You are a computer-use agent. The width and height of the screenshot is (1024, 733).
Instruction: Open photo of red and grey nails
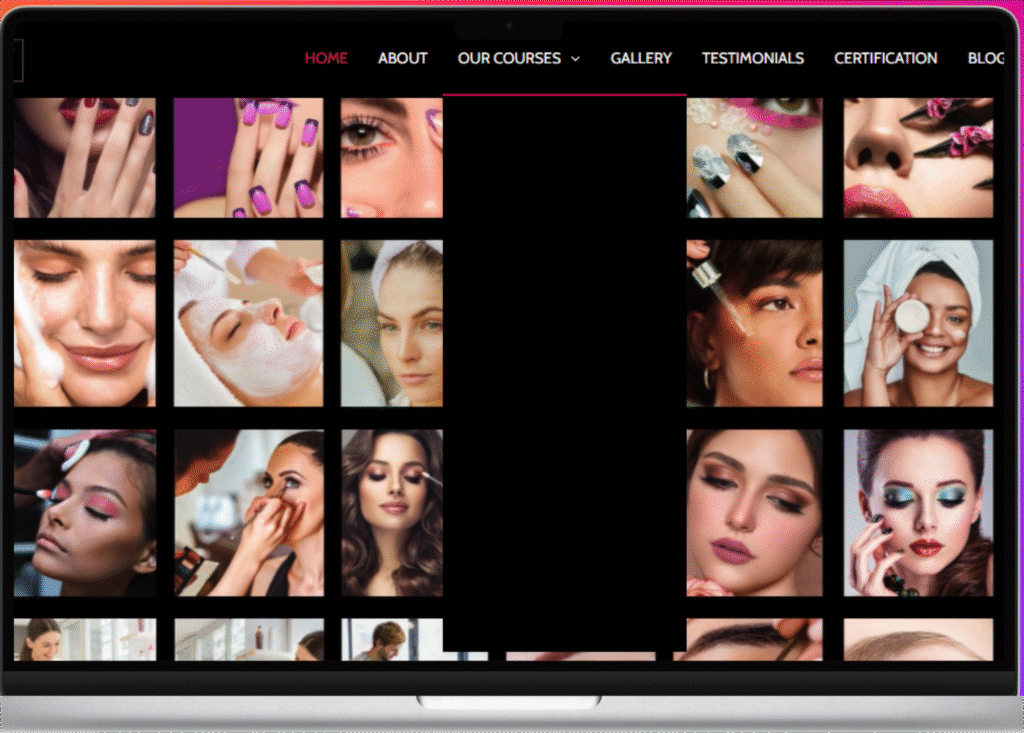point(85,157)
